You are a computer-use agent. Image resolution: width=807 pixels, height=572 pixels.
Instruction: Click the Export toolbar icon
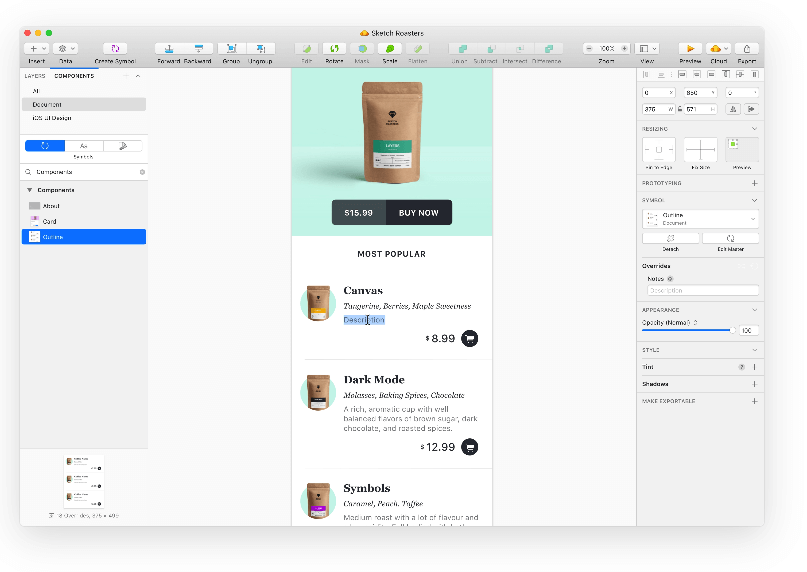point(747,48)
